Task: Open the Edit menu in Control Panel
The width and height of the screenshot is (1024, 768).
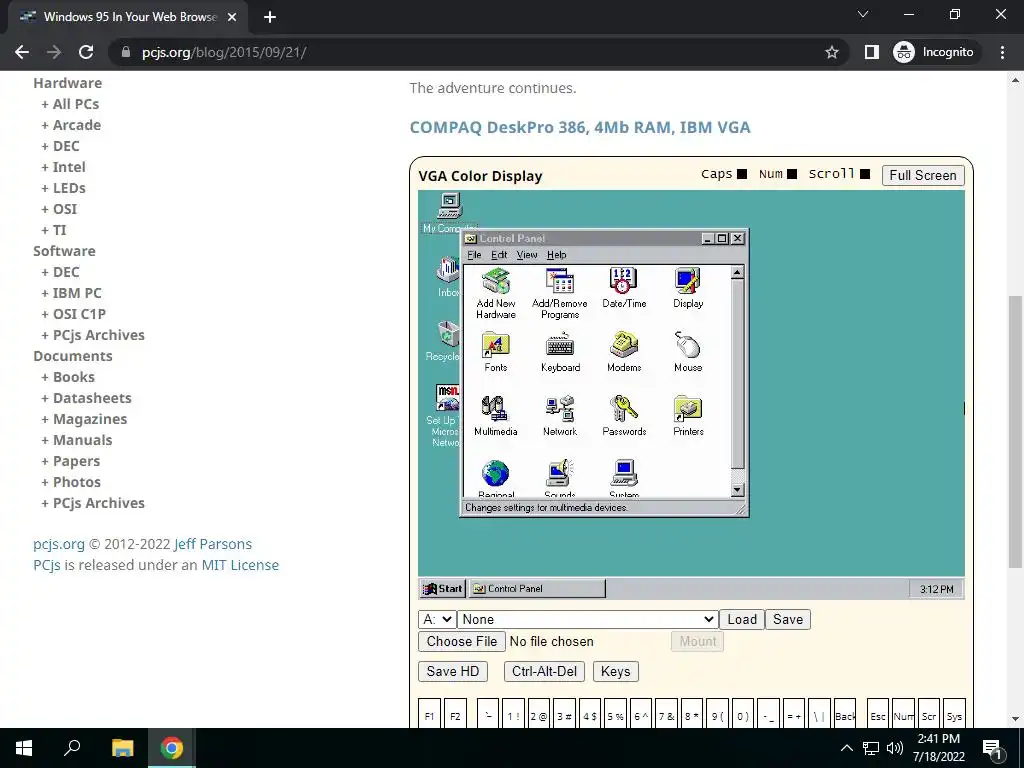Action: point(499,255)
